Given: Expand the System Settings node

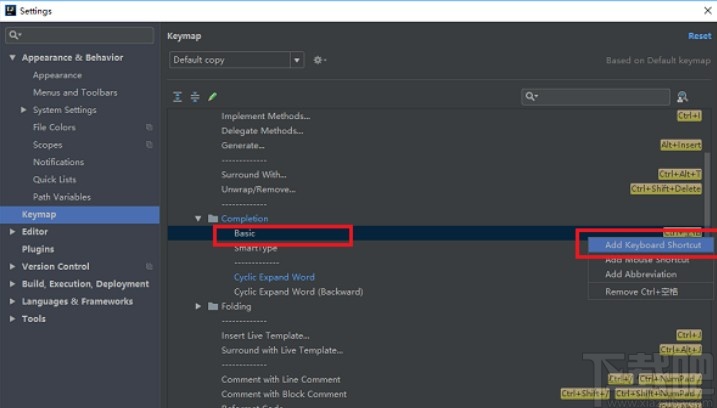Looking at the screenshot, I should pos(23,110).
